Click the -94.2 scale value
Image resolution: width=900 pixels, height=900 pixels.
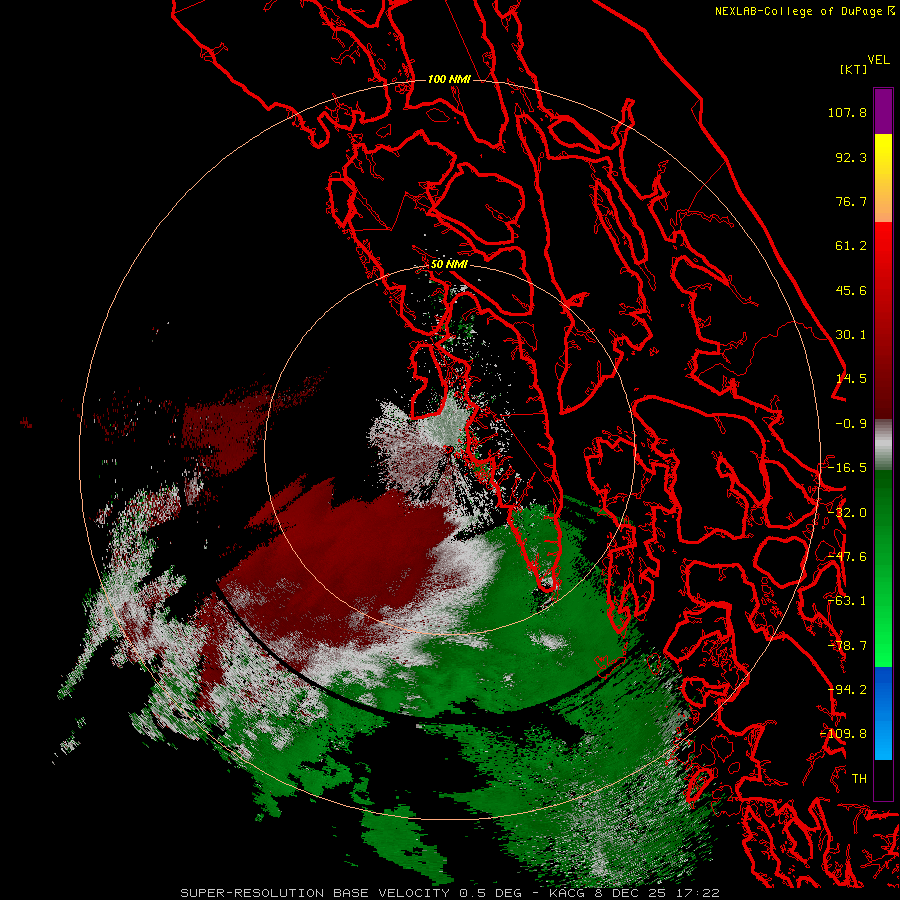tap(847, 690)
